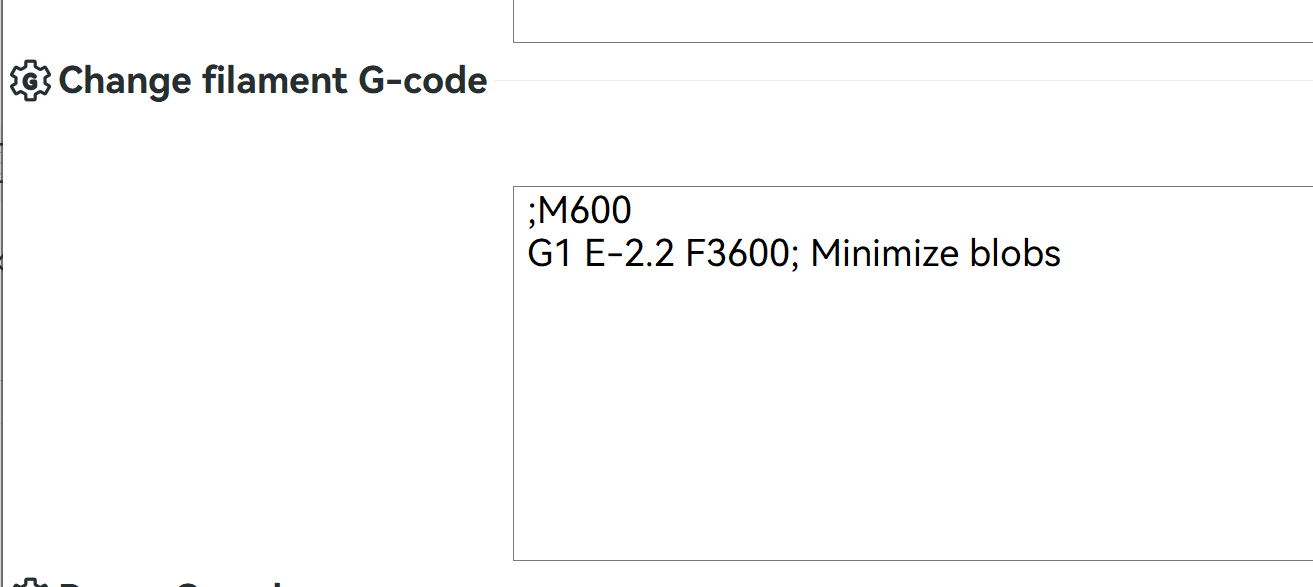Click the gear icon beside Change filament G-code

point(30,80)
